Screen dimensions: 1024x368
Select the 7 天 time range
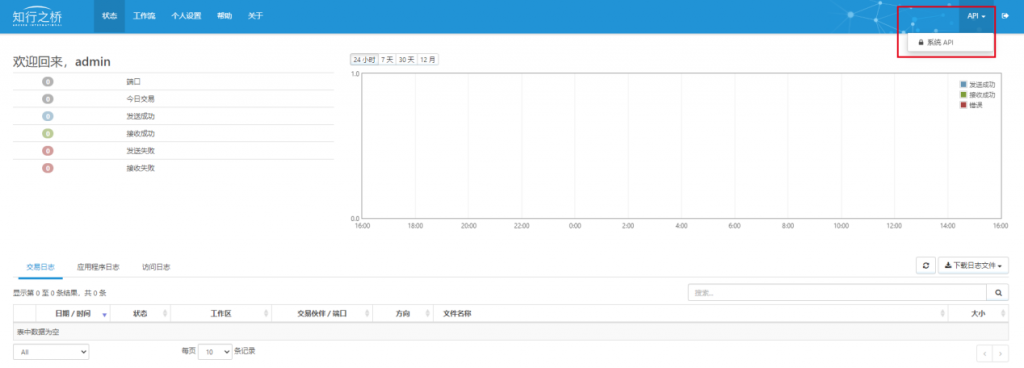click(x=387, y=59)
